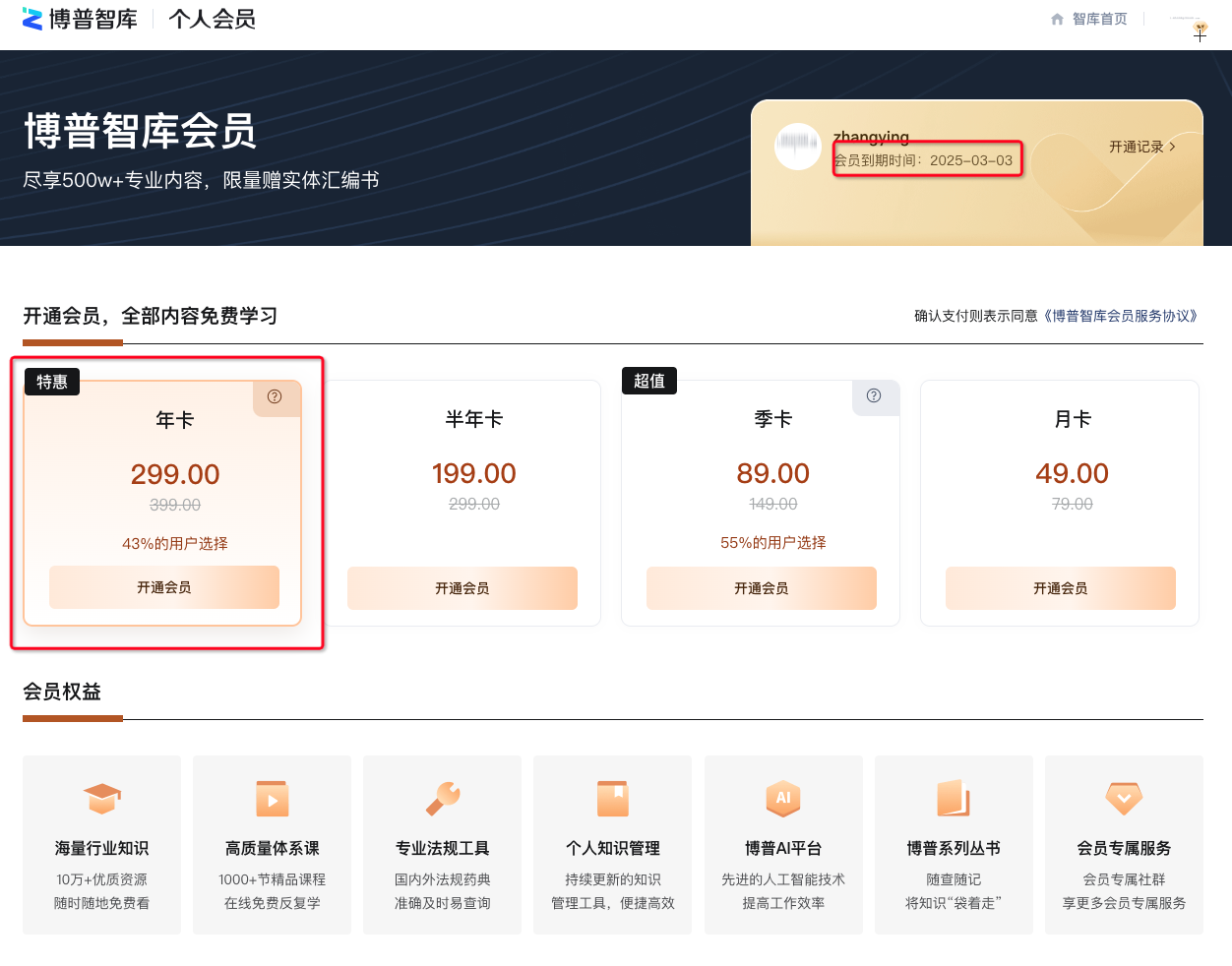Click the home icon beside 智库首页

(x=1057, y=19)
